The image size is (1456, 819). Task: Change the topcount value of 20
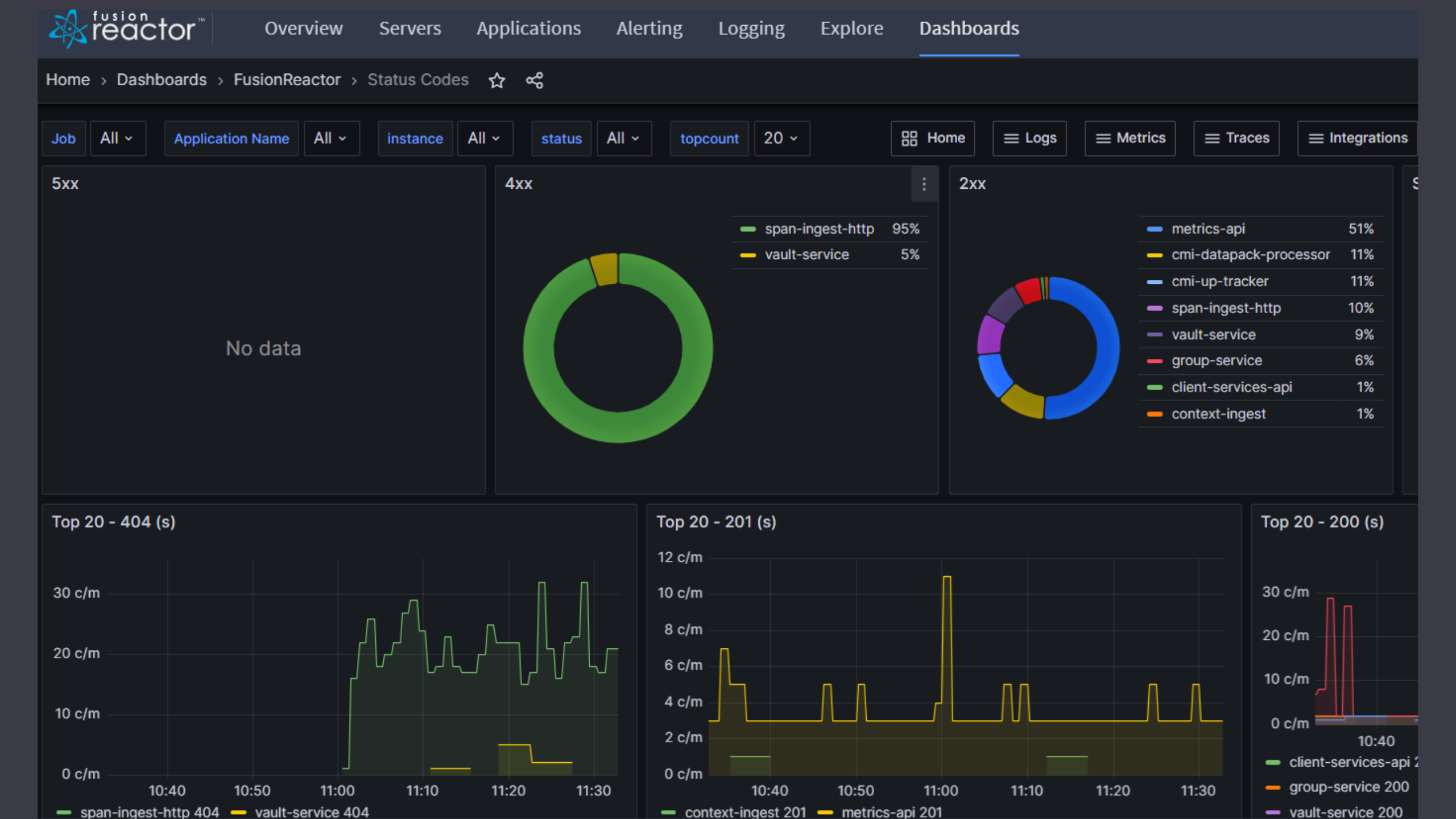coord(781,138)
